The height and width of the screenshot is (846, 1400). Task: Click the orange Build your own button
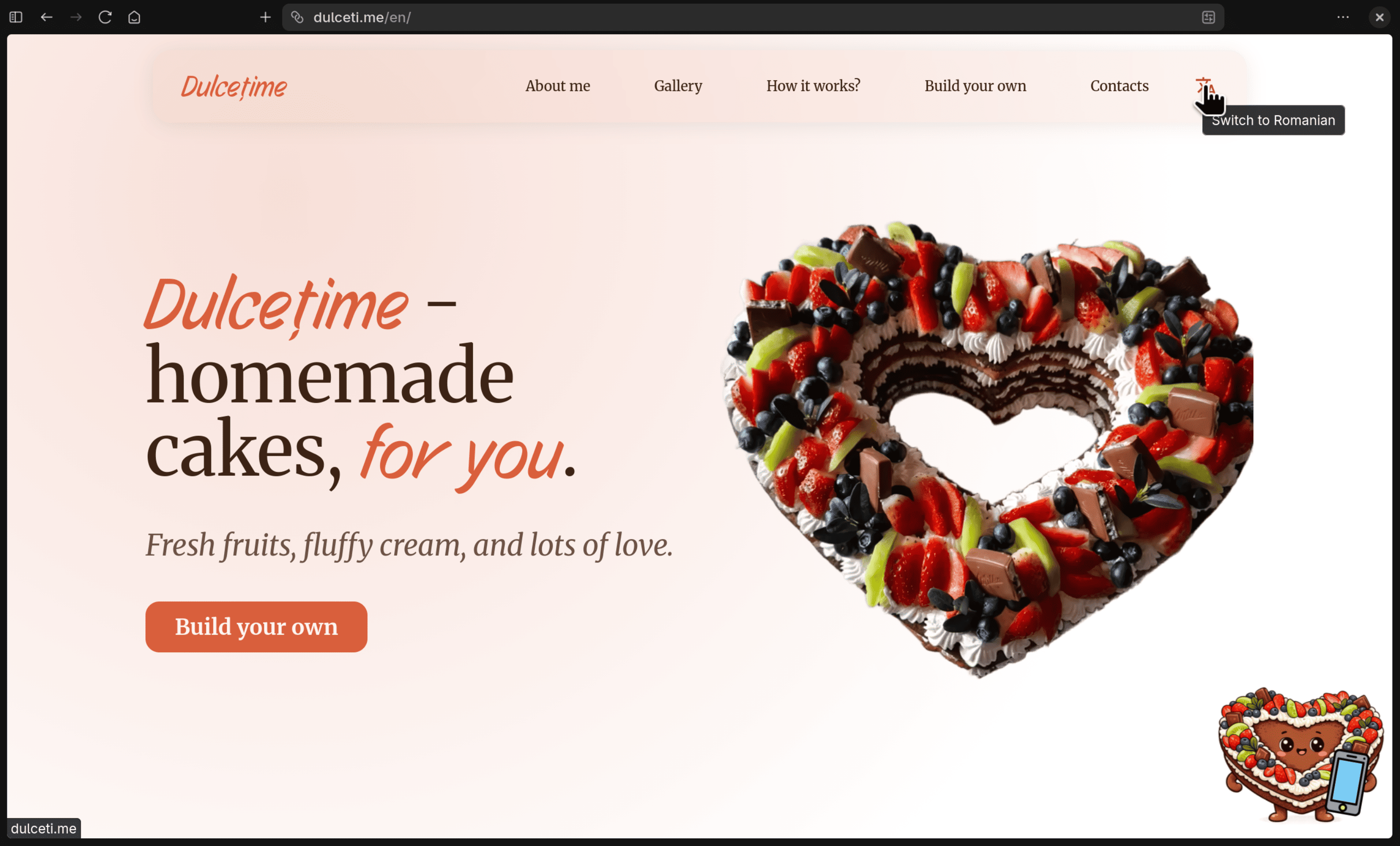click(256, 627)
